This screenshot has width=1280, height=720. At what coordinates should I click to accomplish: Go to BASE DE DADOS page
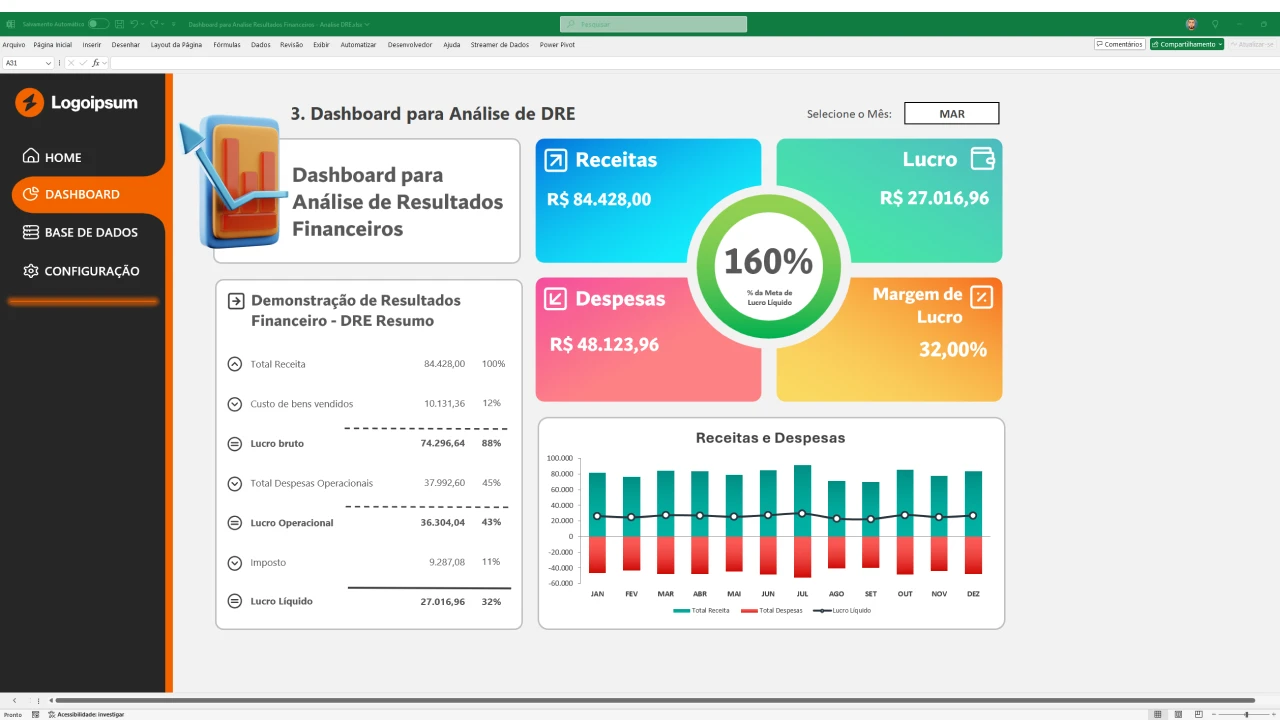click(90, 232)
